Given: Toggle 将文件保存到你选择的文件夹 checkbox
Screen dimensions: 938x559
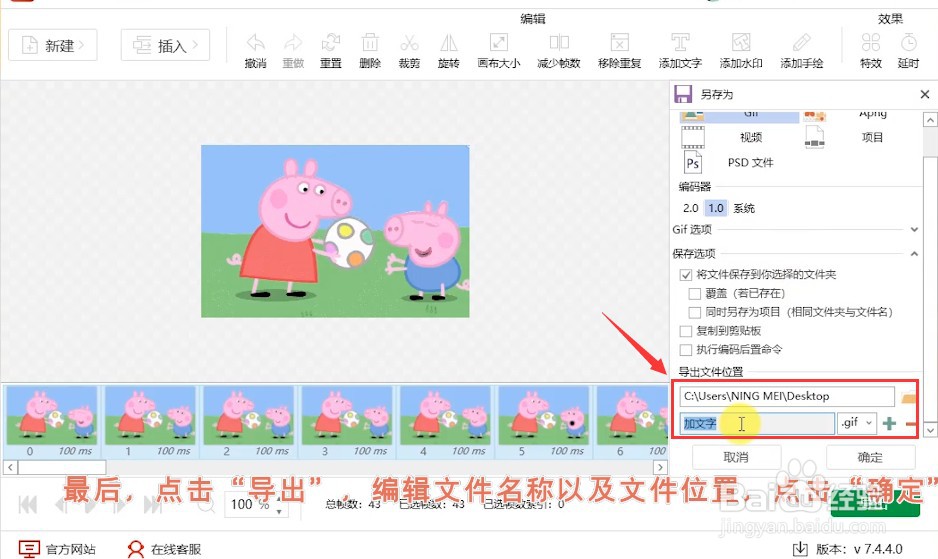Looking at the screenshot, I should tap(686, 275).
